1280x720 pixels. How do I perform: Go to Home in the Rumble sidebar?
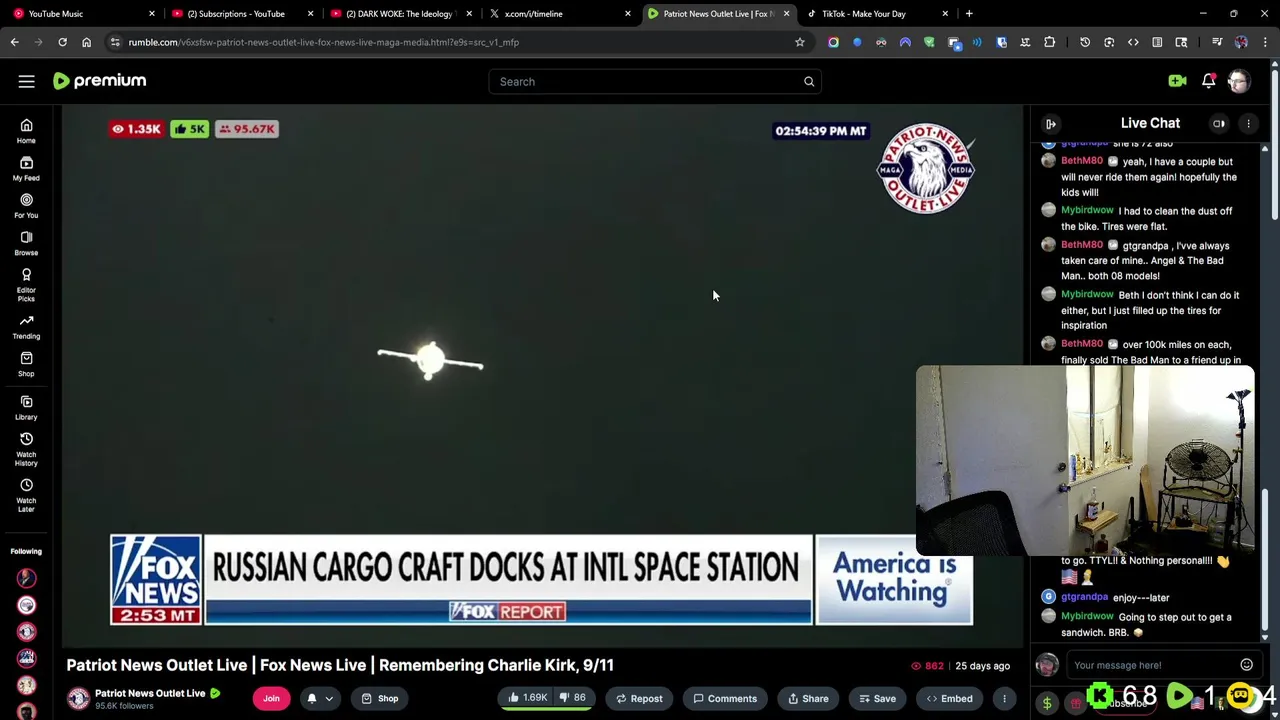point(26,131)
